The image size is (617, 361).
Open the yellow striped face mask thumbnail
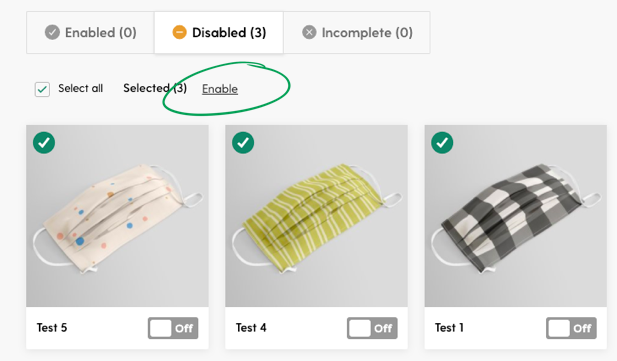[x=316, y=216]
